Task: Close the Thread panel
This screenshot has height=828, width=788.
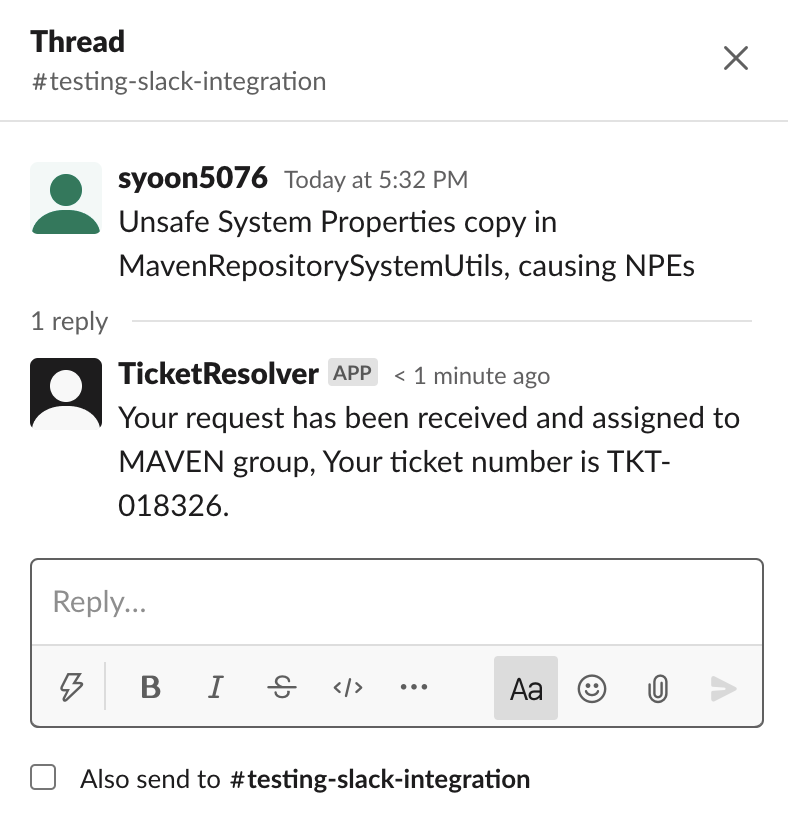Action: (736, 59)
